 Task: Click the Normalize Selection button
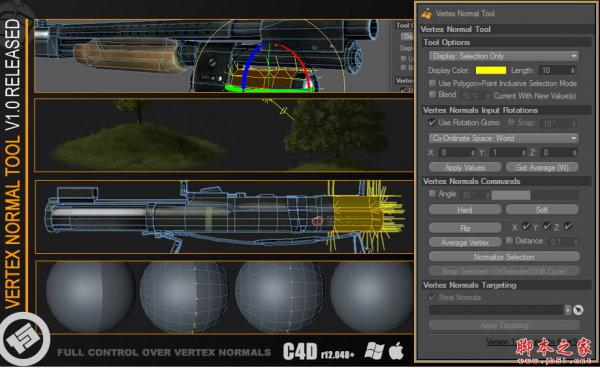tap(504, 257)
